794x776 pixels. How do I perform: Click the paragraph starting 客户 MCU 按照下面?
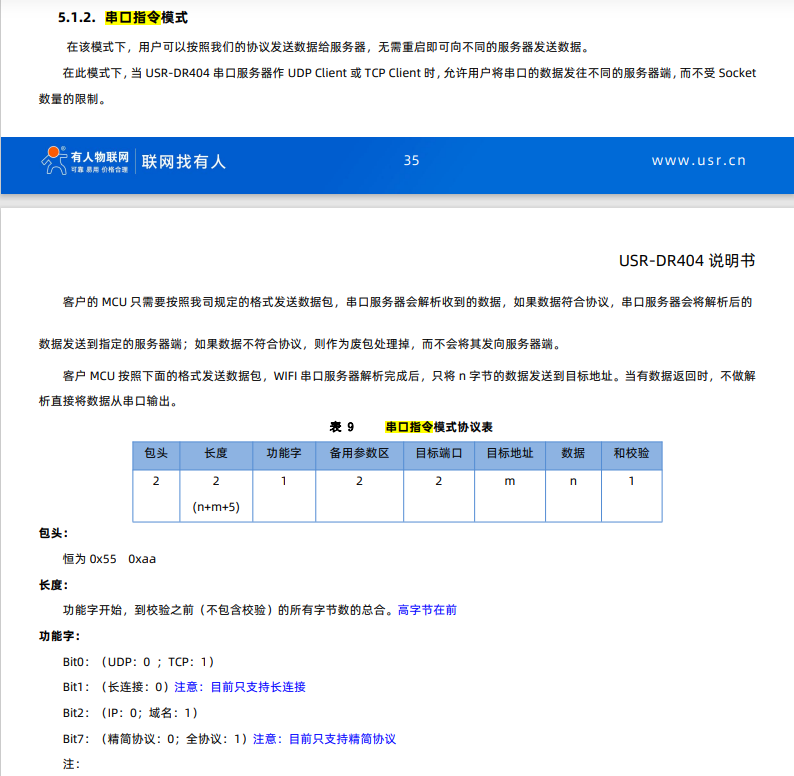tap(396, 389)
